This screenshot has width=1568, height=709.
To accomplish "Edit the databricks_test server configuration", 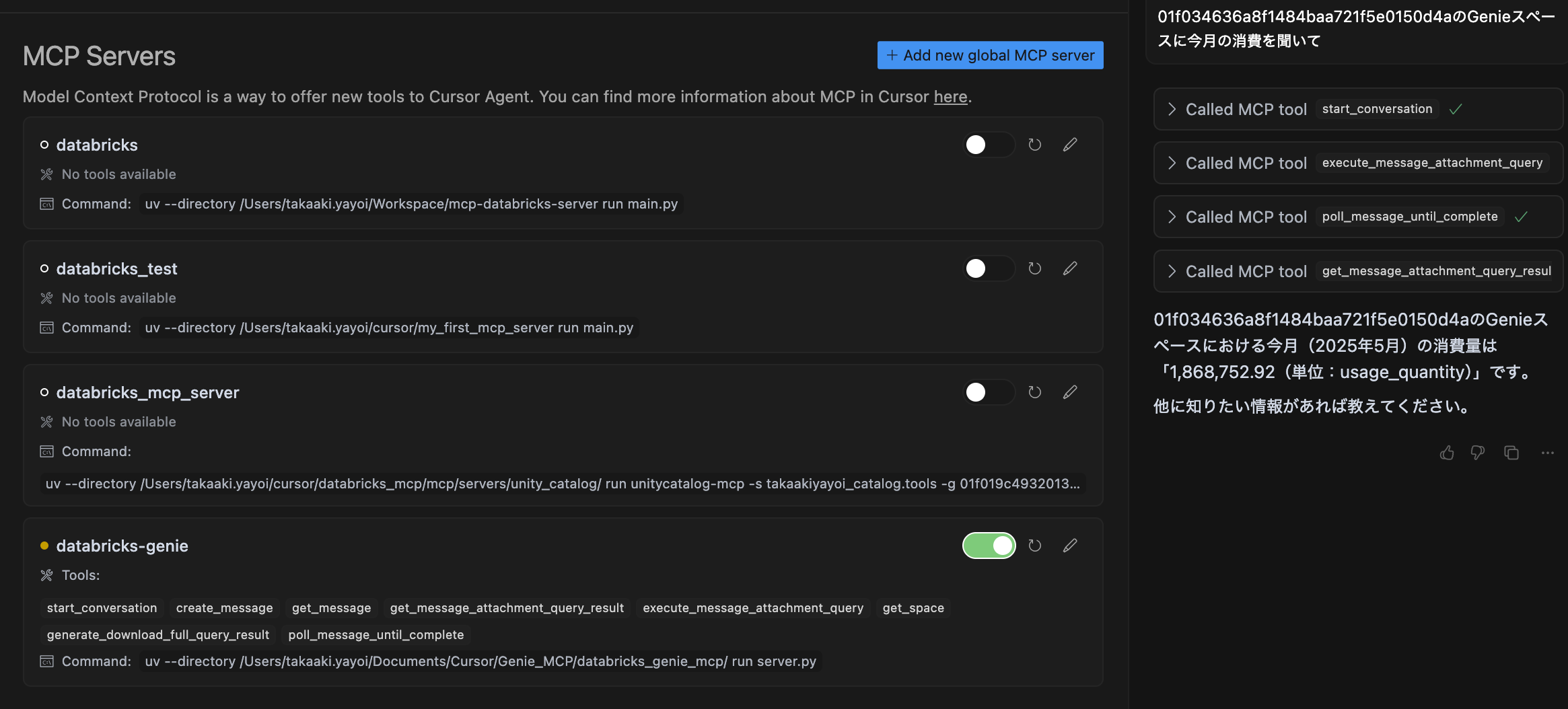I will click(1070, 268).
